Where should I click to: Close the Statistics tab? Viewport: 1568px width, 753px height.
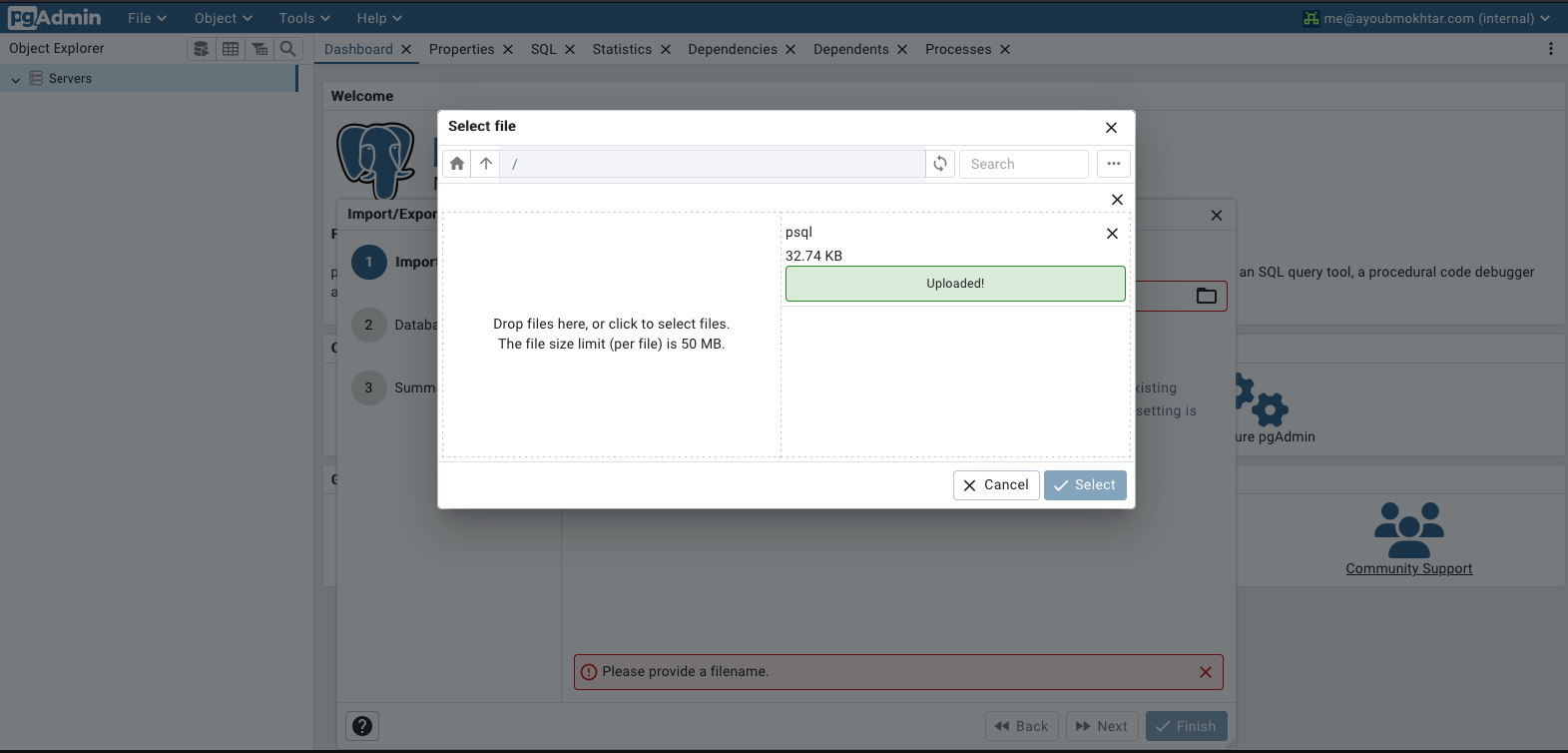point(666,50)
